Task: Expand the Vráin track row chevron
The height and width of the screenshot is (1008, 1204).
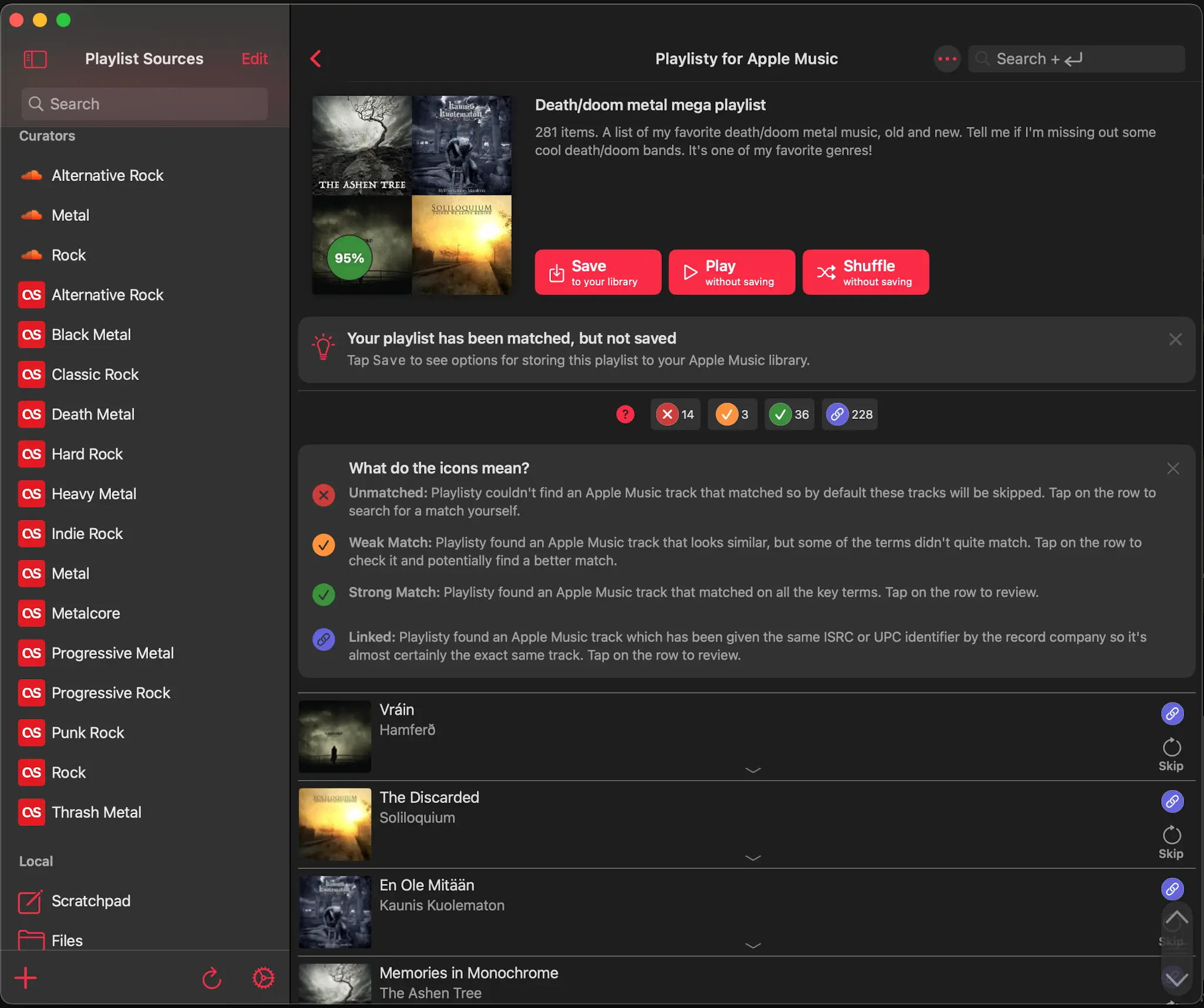Action: (753, 770)
